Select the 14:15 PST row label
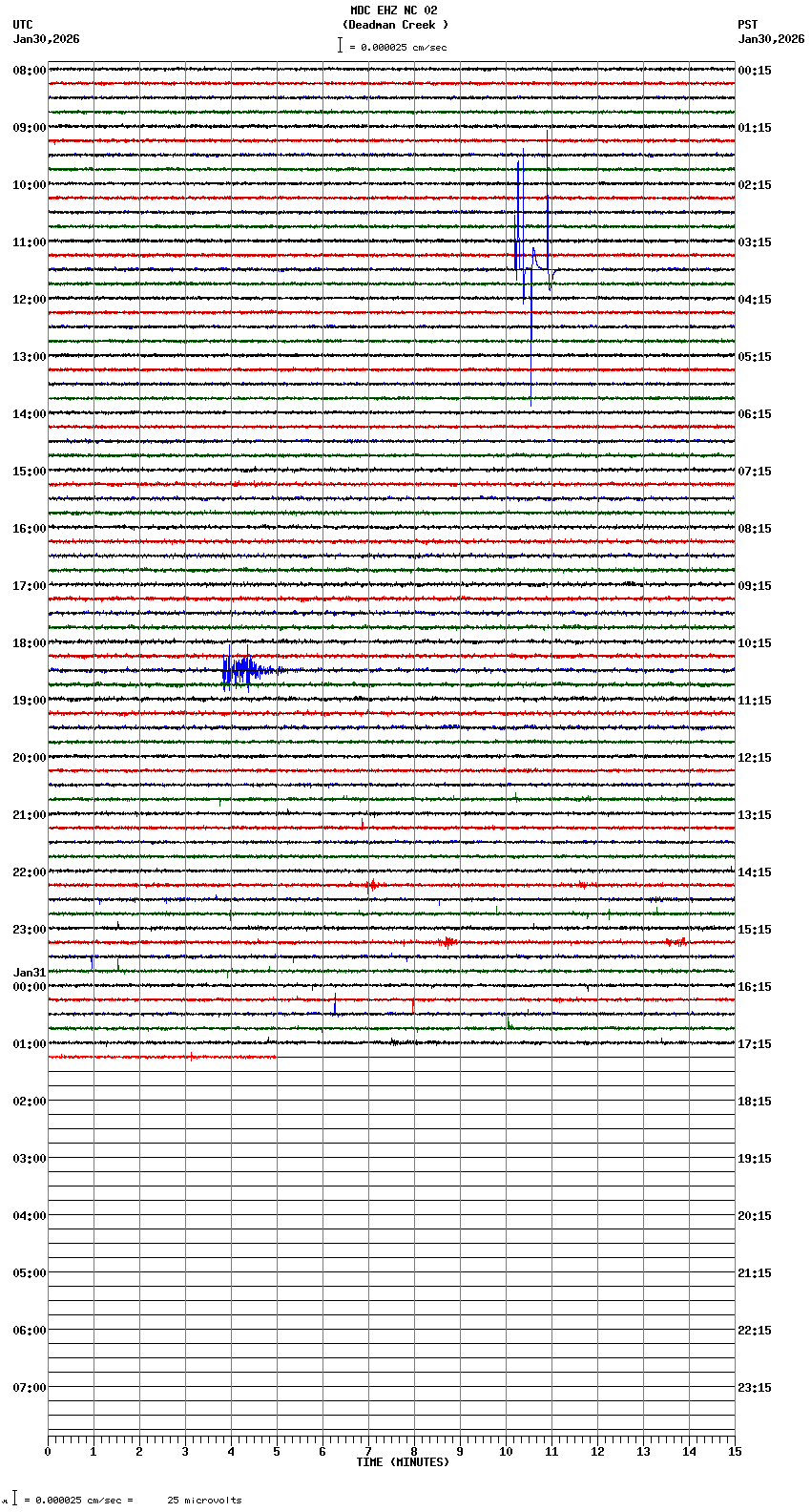The image size is (811, 1512). pos(755,872)
